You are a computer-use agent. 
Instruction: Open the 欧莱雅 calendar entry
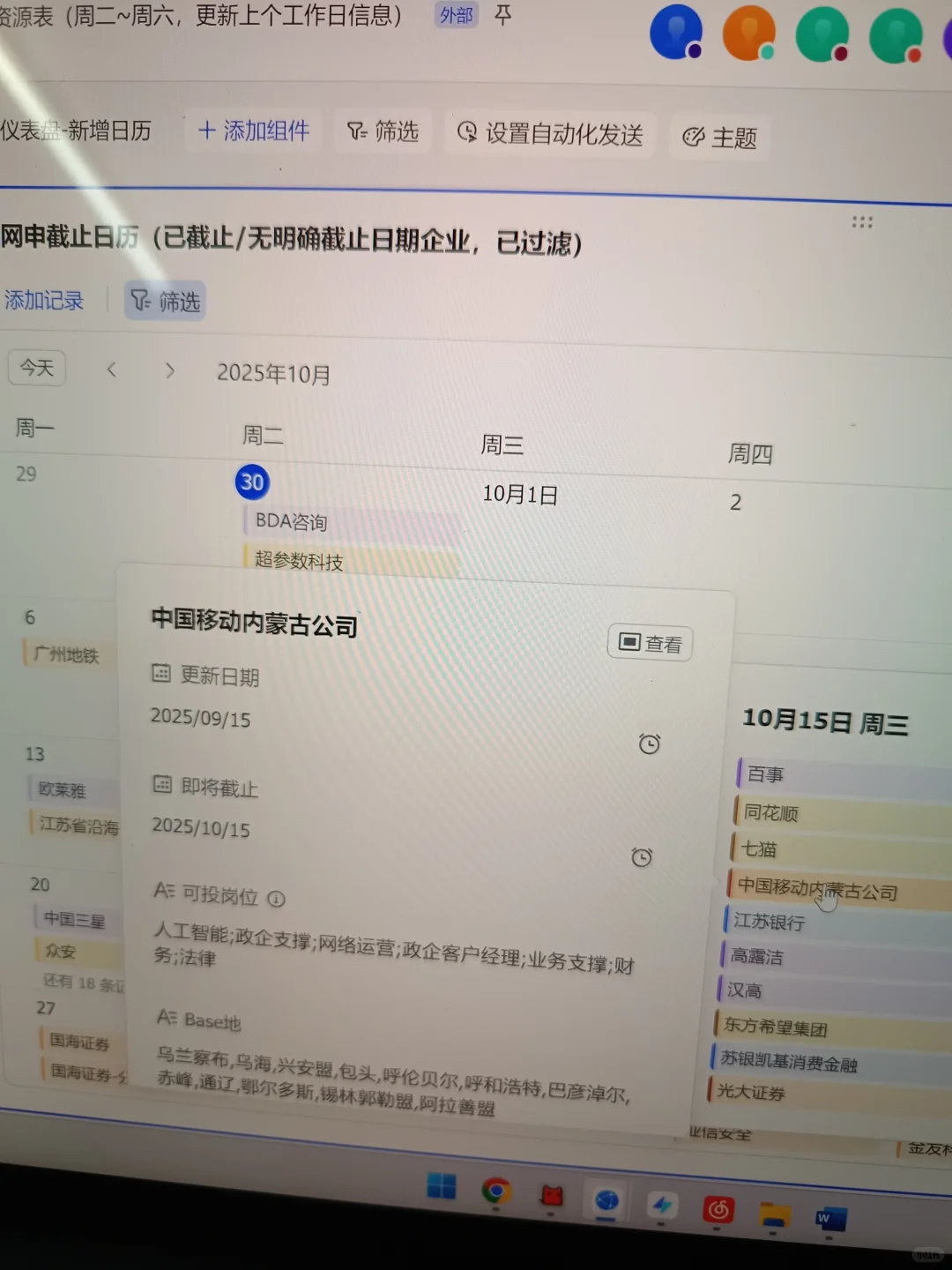click(73, 790)
